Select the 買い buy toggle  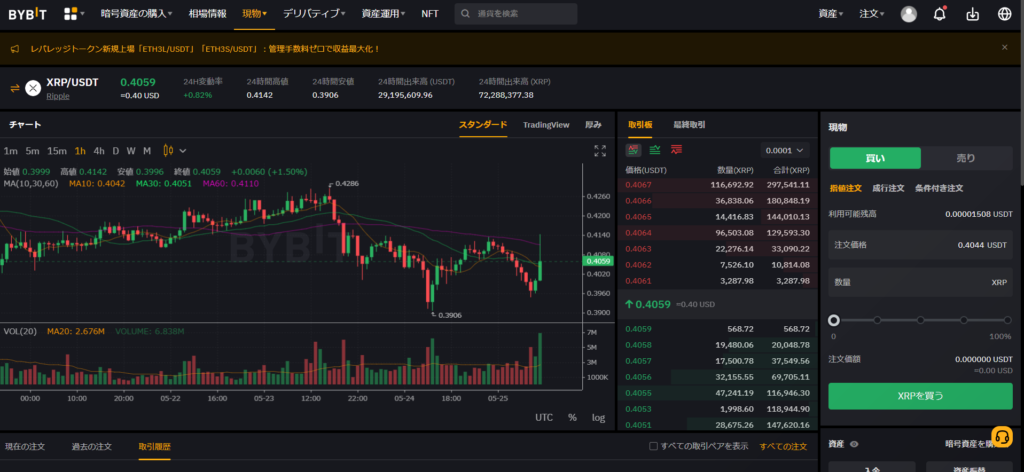click(875, 158)
